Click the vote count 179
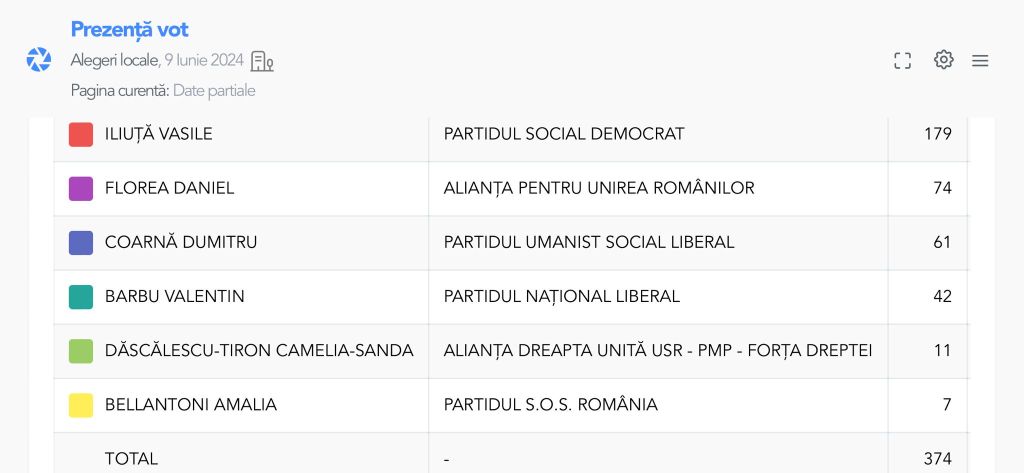Screen dimensions: 1024x473 coord(937,134)
